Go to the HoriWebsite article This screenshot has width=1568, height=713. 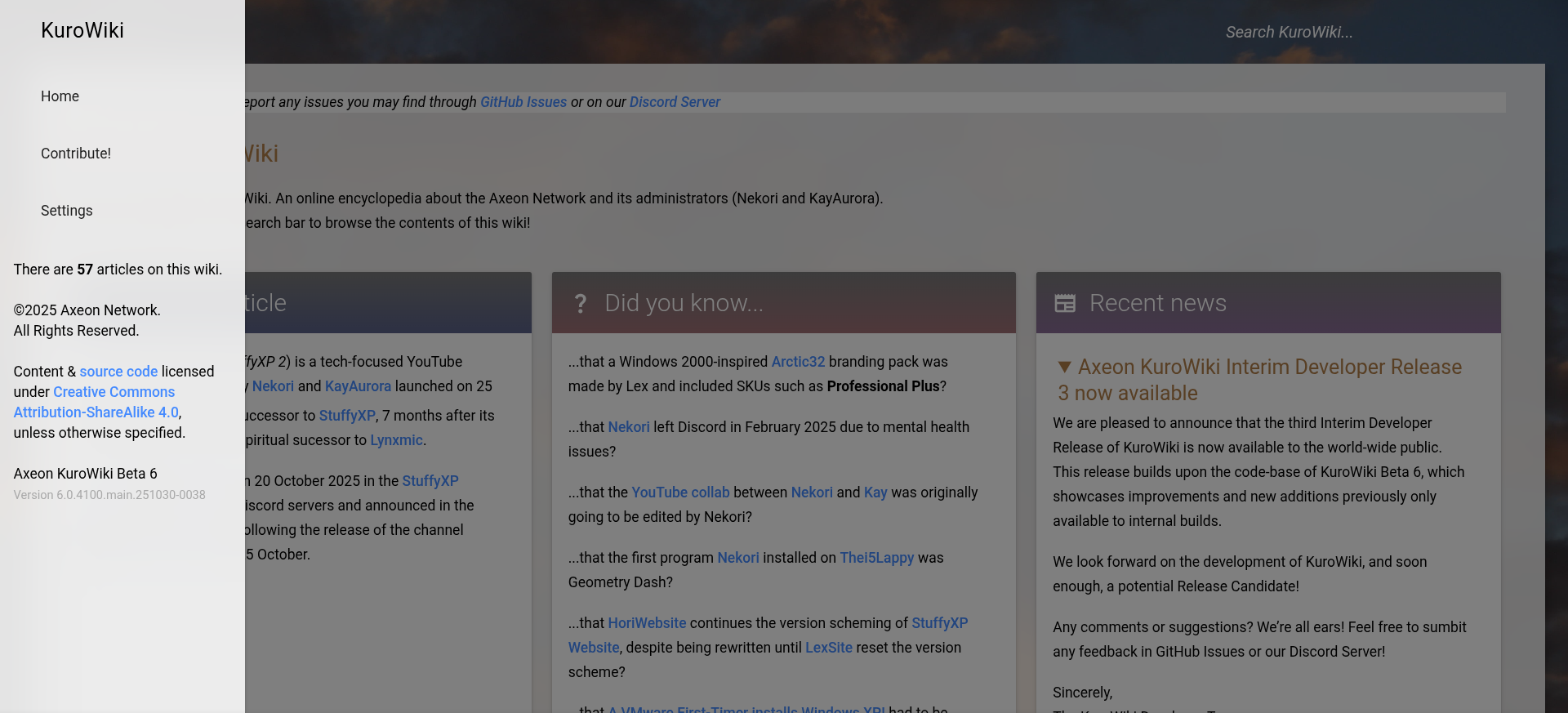click(x=647, y=623)
